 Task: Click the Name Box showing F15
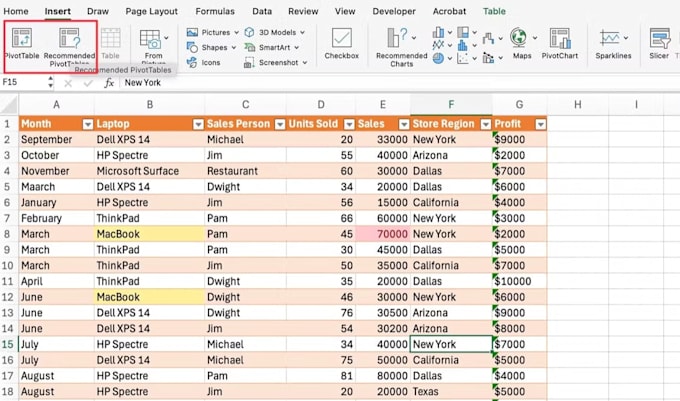(x=24, y=82)
